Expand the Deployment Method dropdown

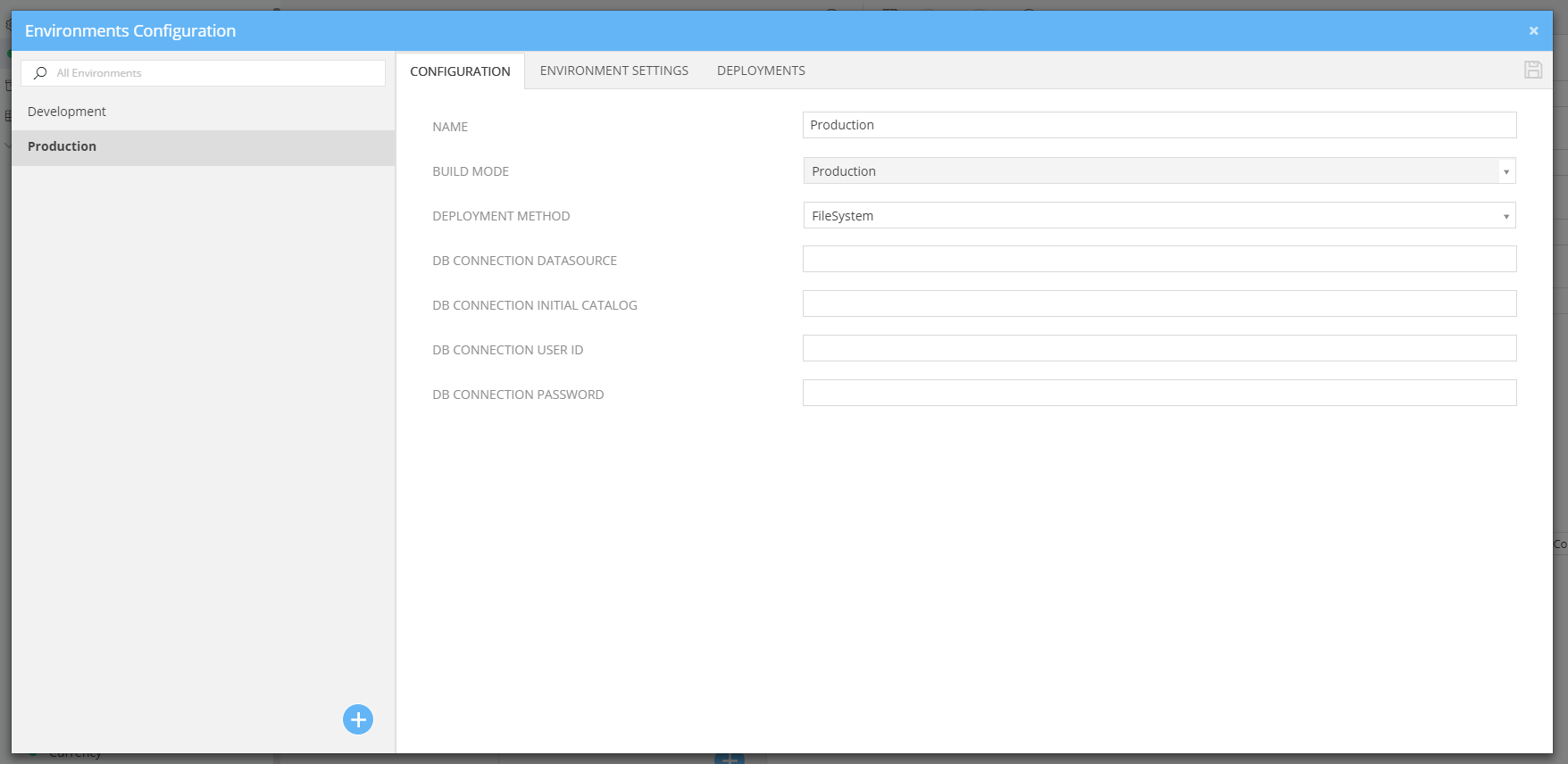pos(1158,216)
